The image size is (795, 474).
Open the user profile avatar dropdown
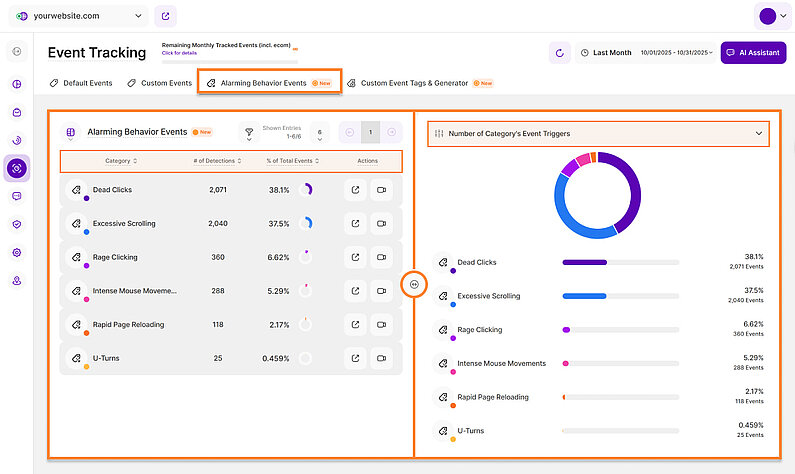tap(772, 16)
